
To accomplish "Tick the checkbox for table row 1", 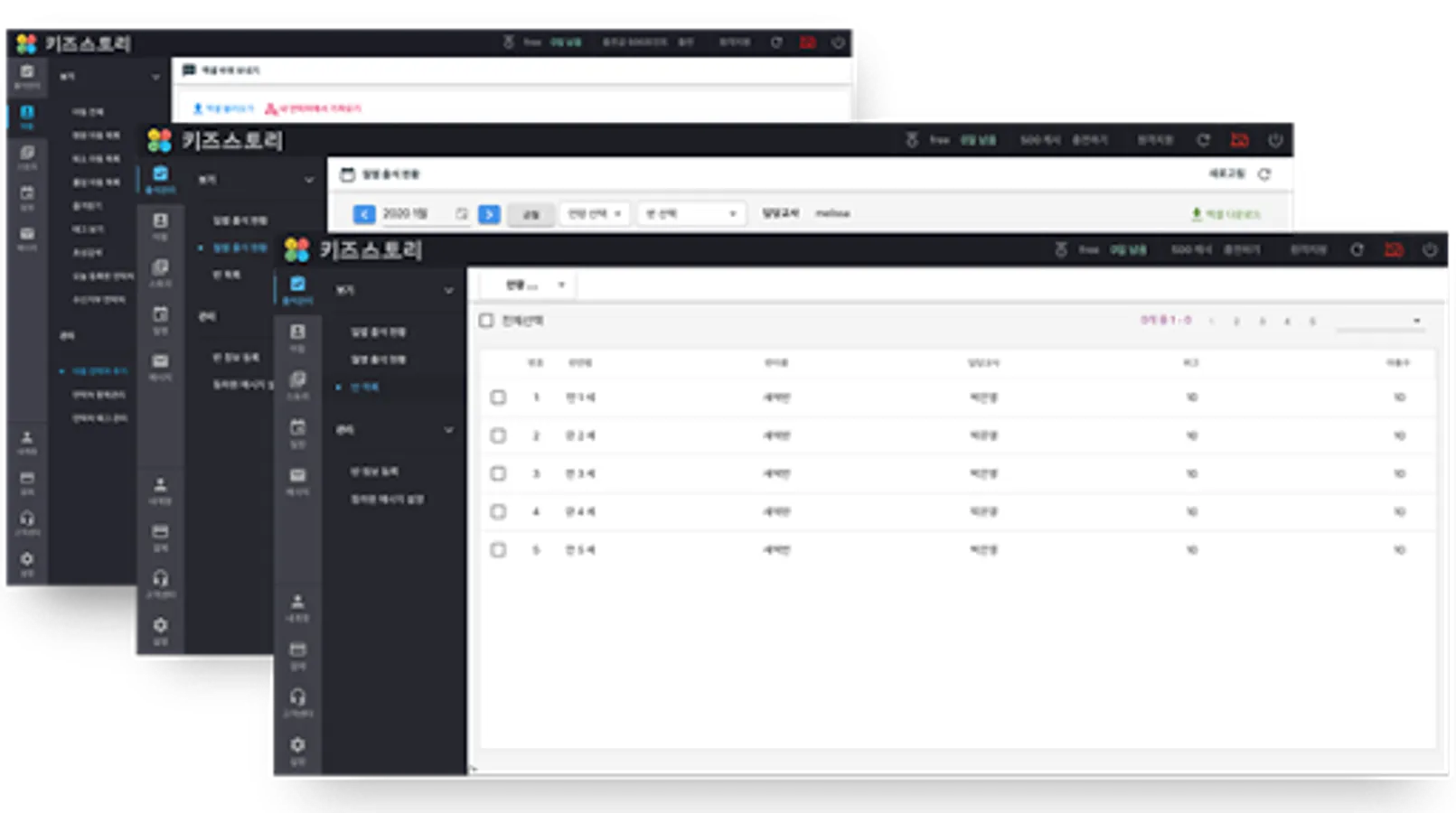I will 498,397.
